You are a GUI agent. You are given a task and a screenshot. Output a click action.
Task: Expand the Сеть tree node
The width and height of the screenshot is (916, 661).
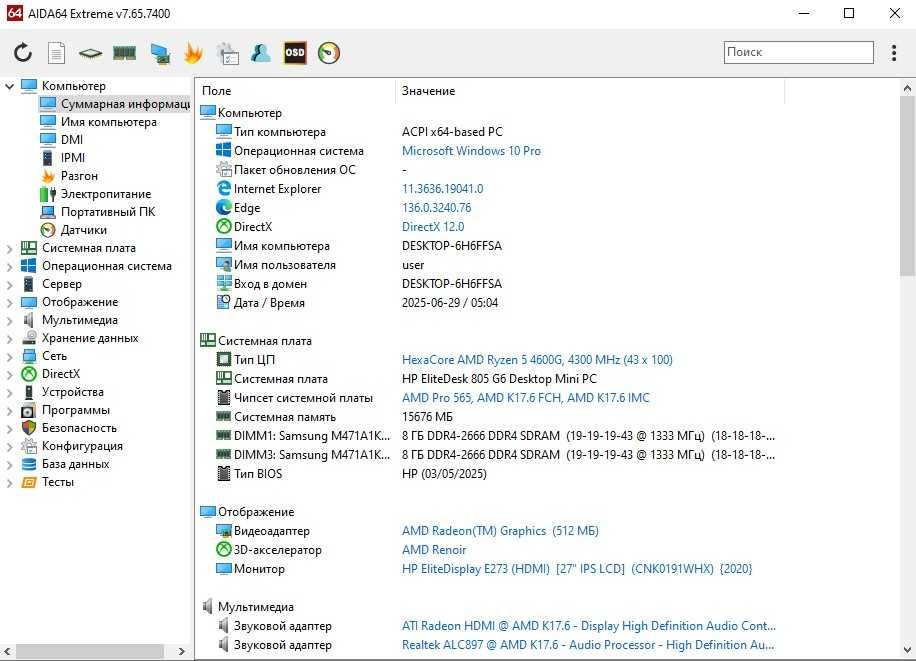[x=9, y=357]
